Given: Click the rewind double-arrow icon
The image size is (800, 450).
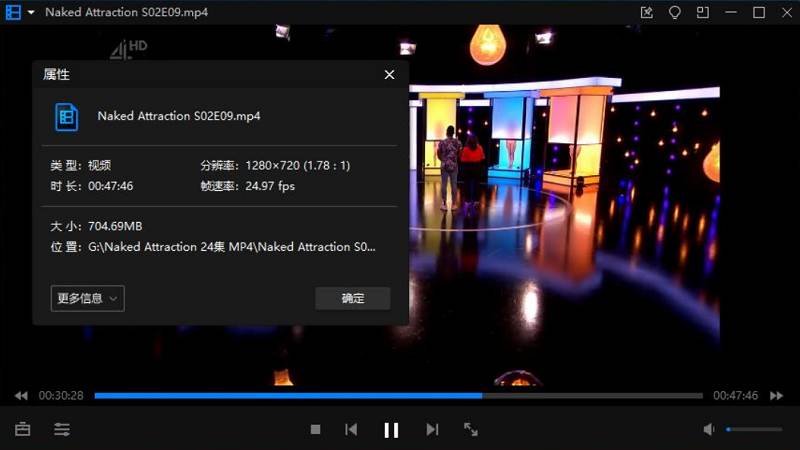Looking at the screenshot, I should (x=21, y=396).
